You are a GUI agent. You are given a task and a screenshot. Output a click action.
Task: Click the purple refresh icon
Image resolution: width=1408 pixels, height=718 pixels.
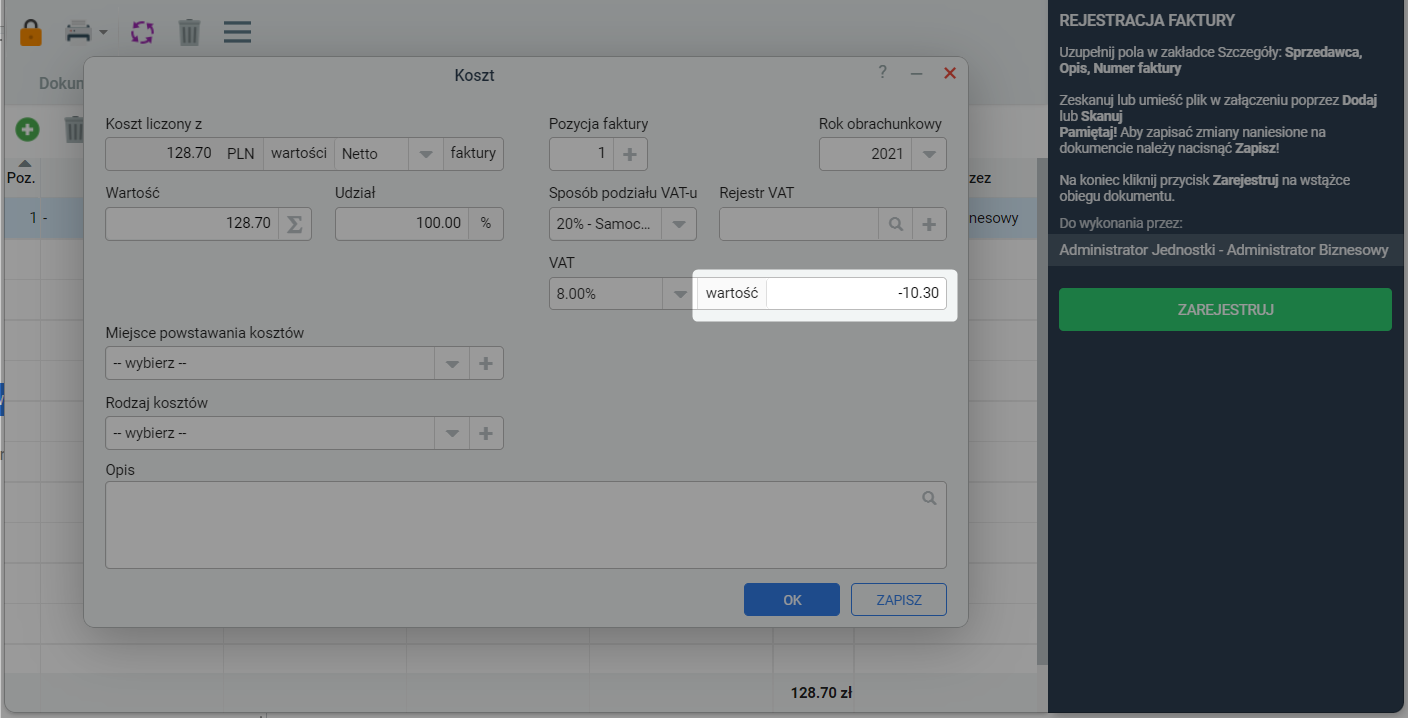click(x=143, y=32)
